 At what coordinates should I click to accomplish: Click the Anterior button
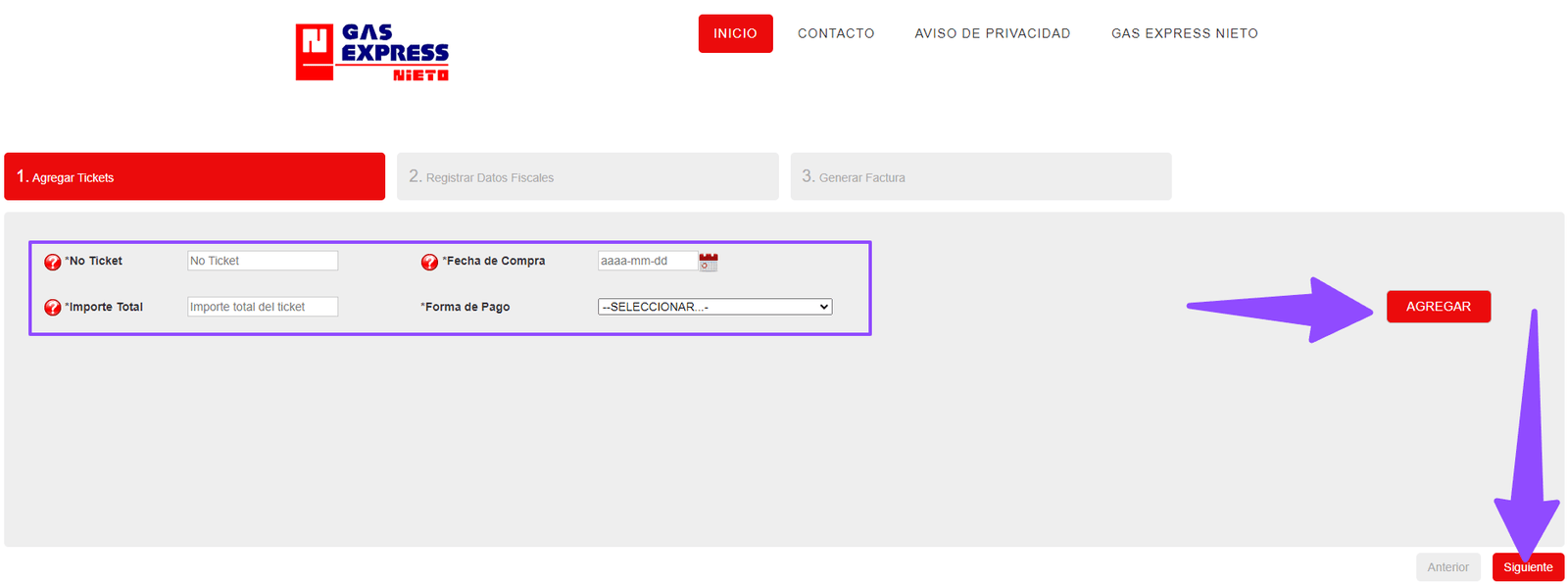click(1448, 567)
